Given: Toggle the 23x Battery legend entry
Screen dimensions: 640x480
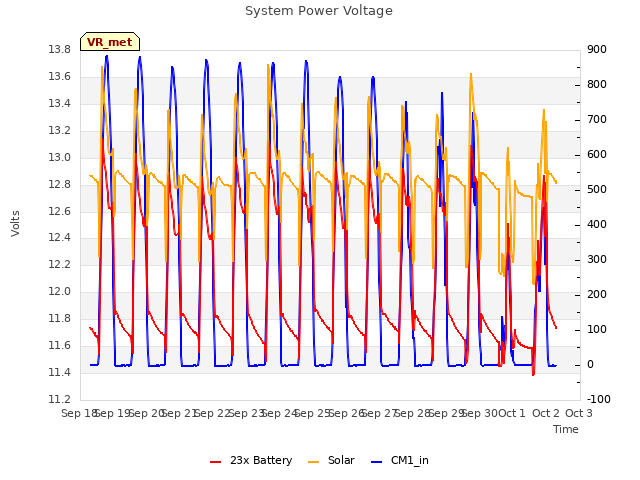Looking at the screenshot, I should [x=251, y=460].
